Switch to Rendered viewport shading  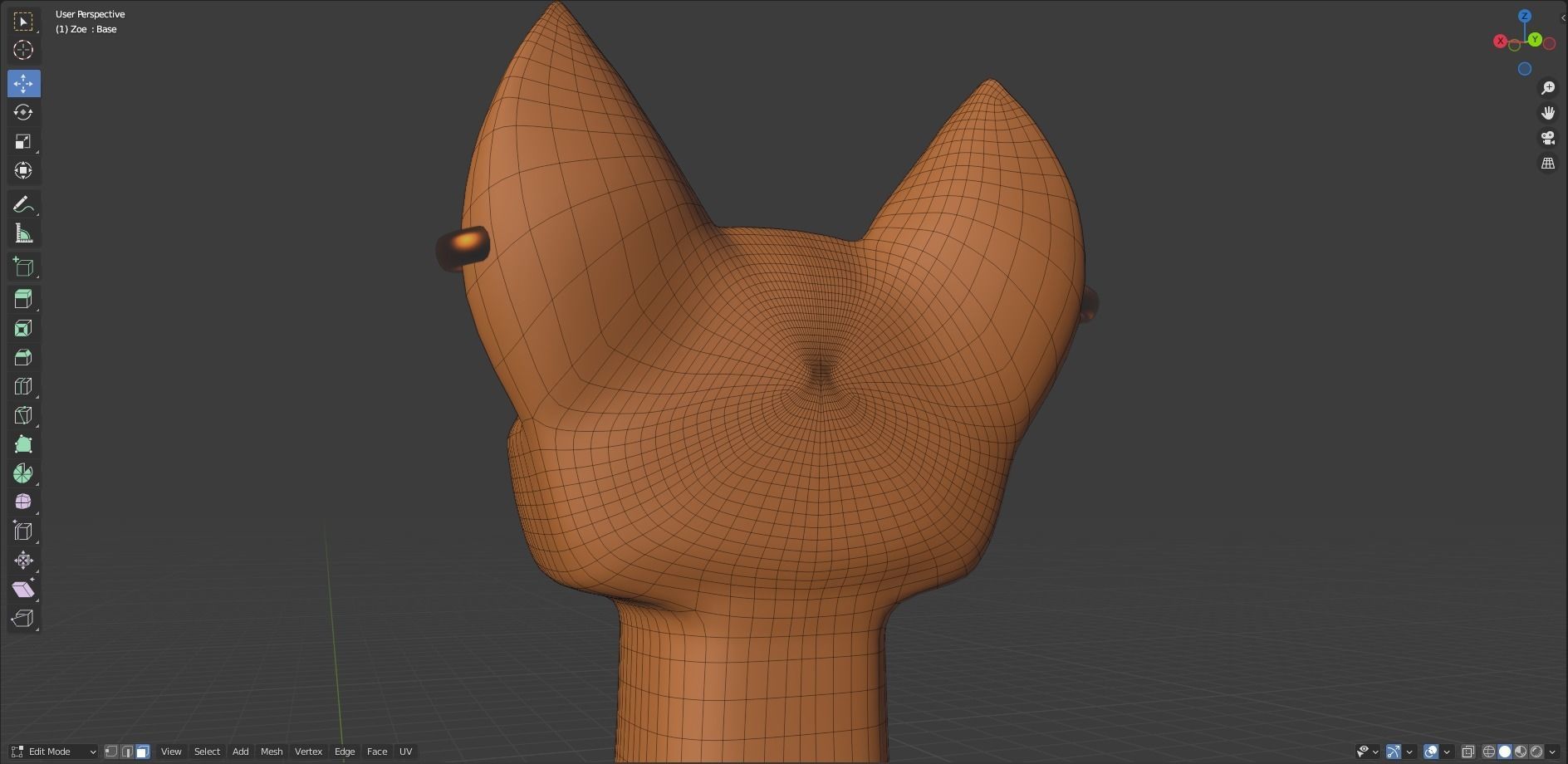(x=1536, y=752)
